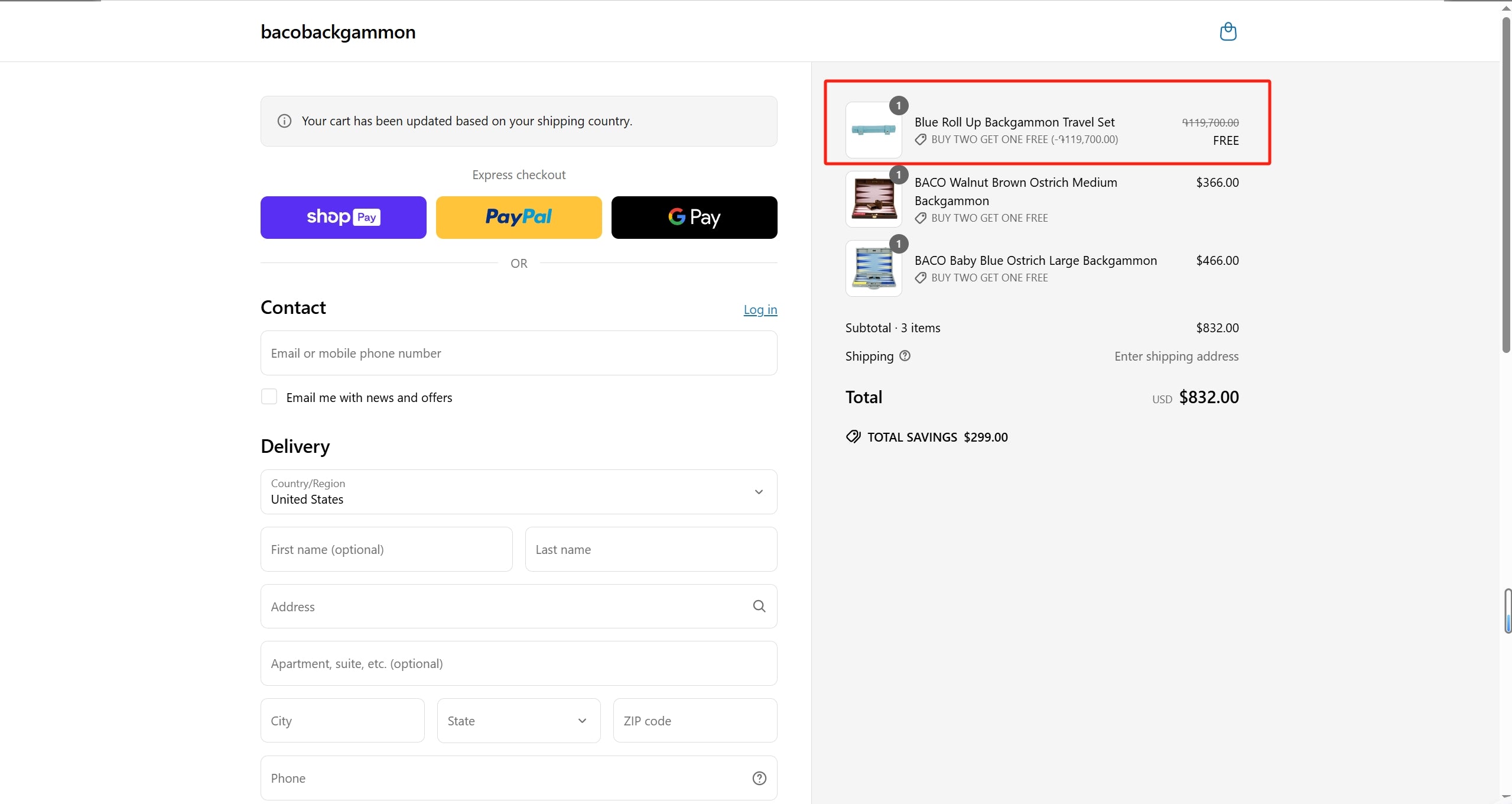Focus the Apartment, suite, etc. field
This screenshot has width=1512, height=804.
tap(519, 663)
